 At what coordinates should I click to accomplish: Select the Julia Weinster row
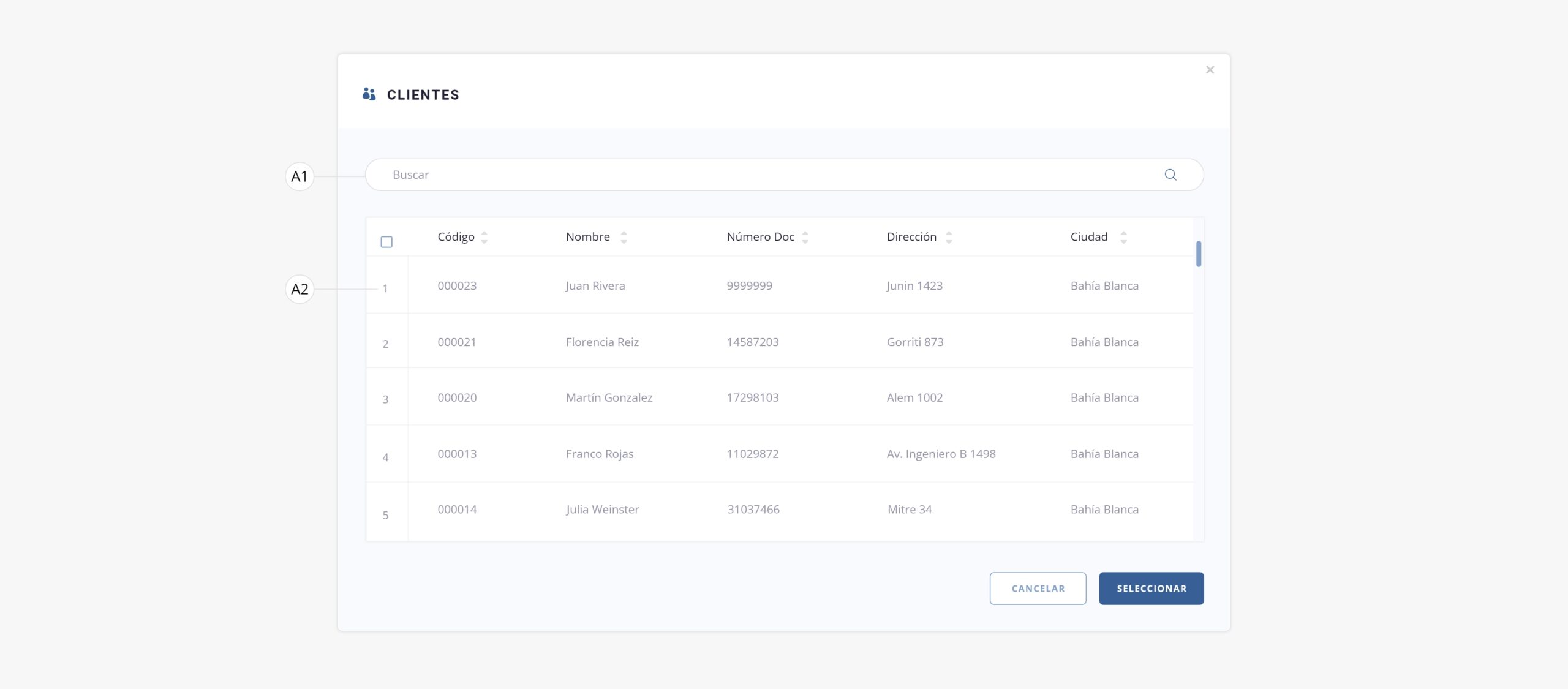(x=601, y=510)
